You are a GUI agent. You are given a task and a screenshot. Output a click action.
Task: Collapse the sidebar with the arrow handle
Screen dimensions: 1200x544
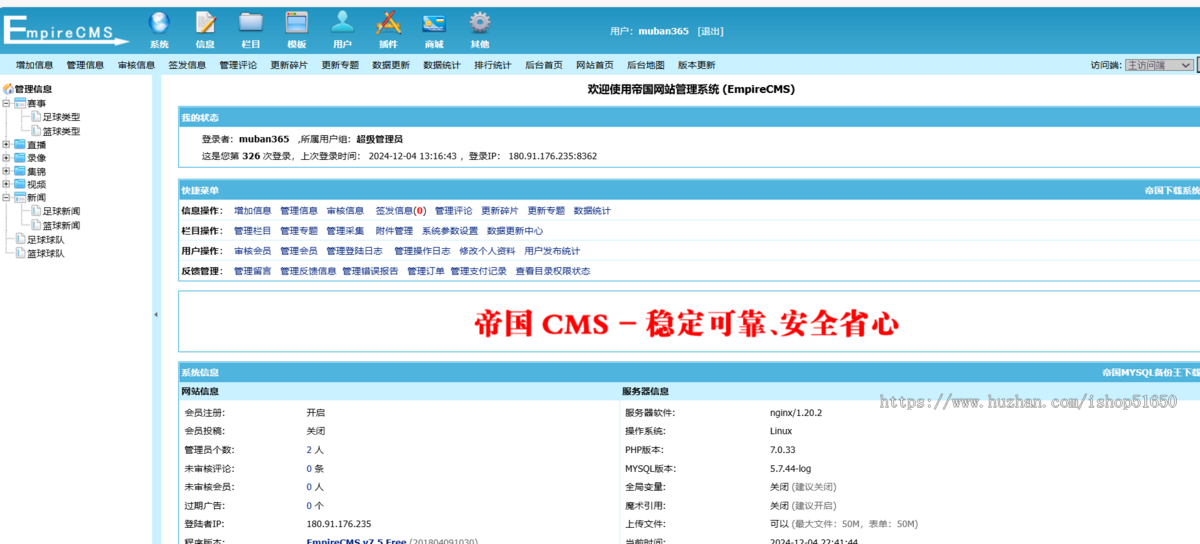point(155,315)
